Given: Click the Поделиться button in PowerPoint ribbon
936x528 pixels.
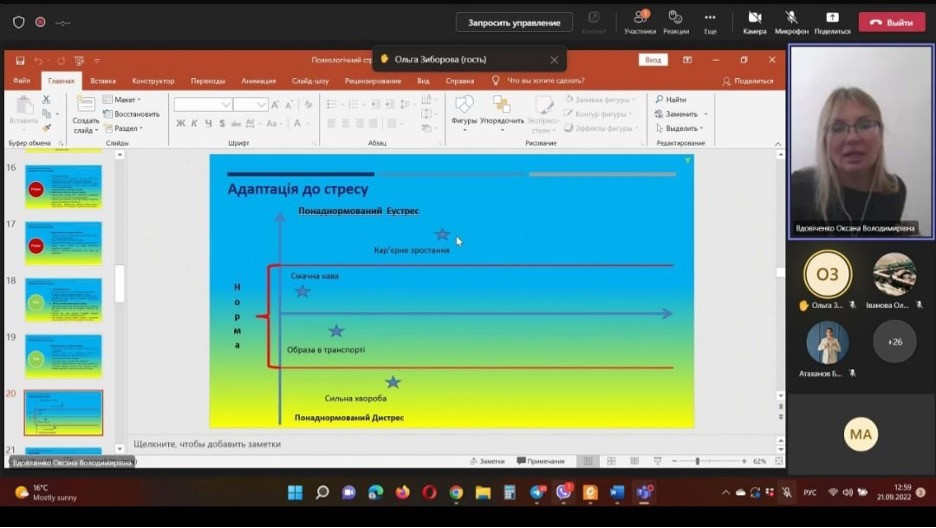Looking at the screenshot, I should [748, 81].
